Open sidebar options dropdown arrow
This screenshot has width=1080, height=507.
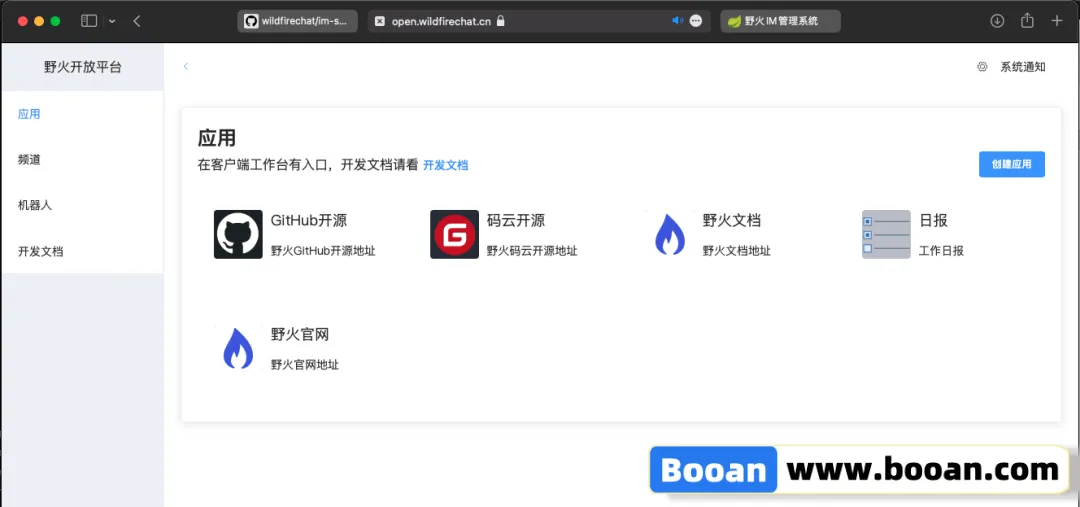(112, 21)
